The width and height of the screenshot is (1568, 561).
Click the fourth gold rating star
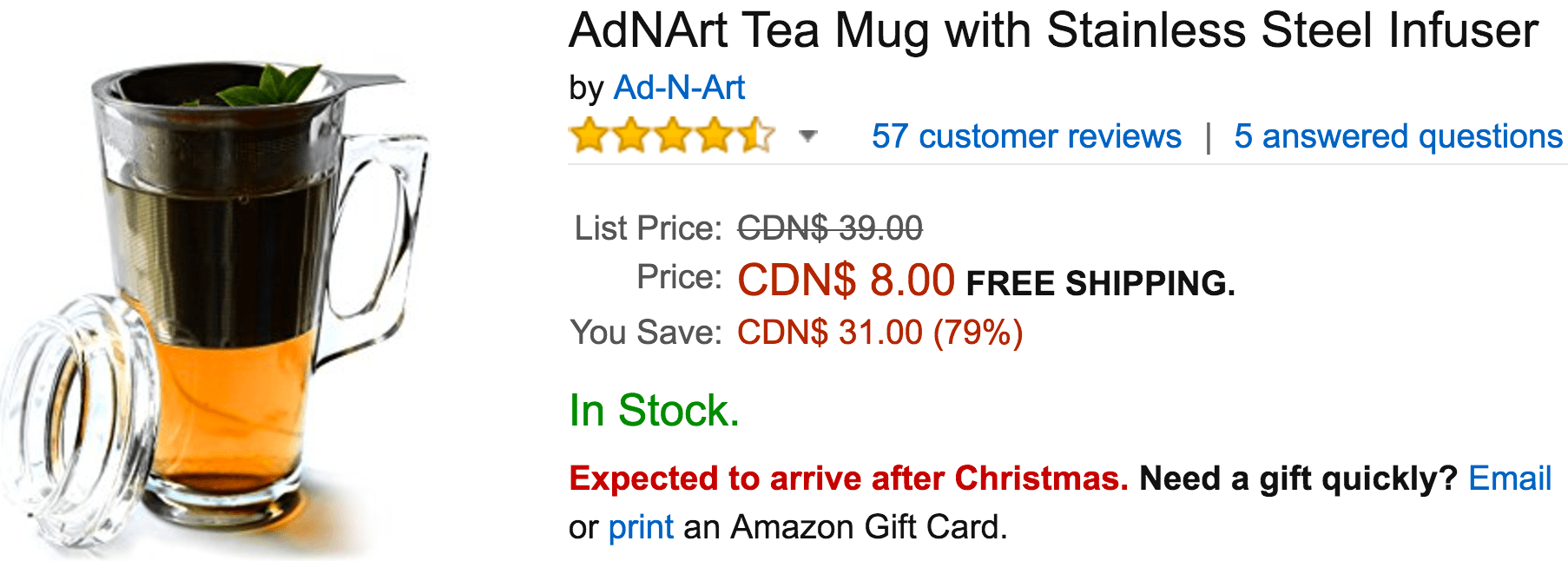coord(715,135)
